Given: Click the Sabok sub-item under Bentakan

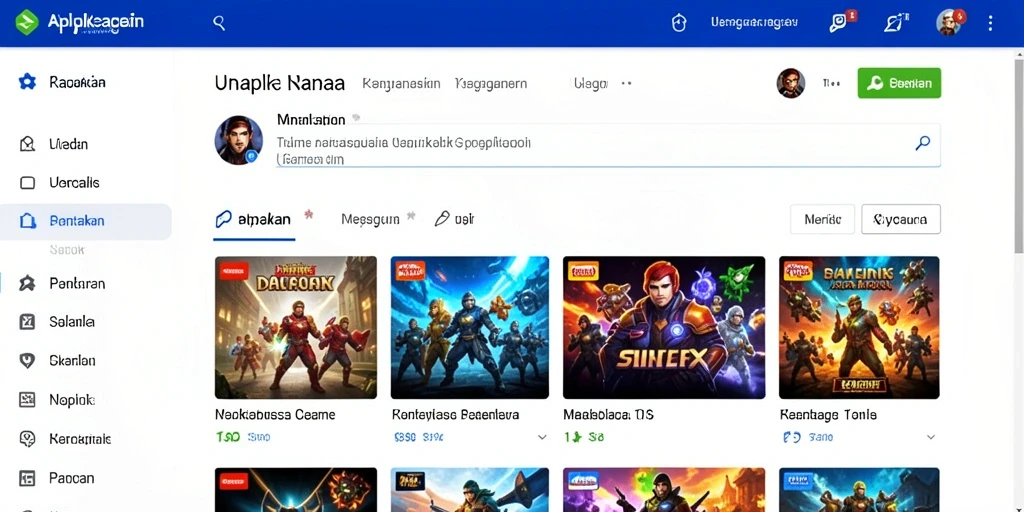Looking at the screenshot, I should click(67, 249).
